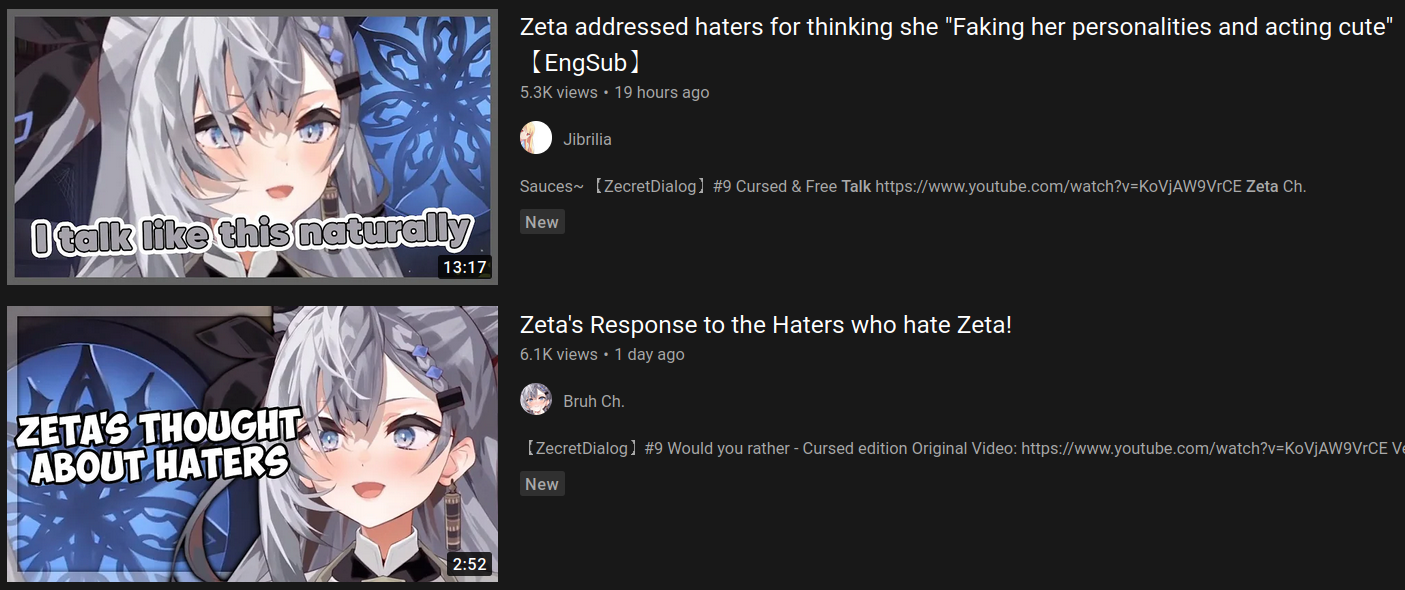Open the 'I talk like this naturally' video thumbnail
This screenshot has height=590, width=1405.
[252, 147]
